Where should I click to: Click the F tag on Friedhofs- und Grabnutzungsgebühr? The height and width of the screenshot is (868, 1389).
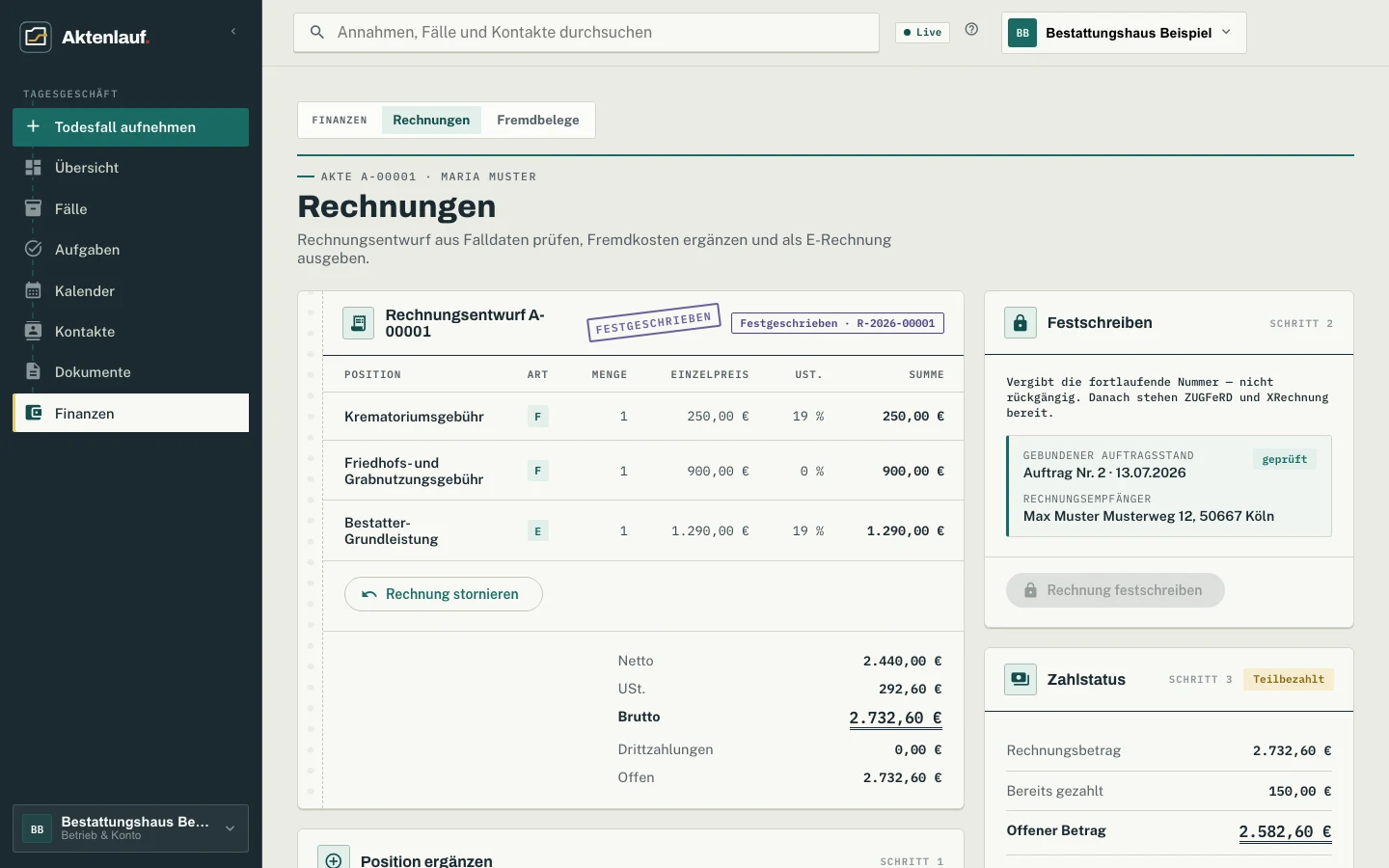click(x=538, y=471)
